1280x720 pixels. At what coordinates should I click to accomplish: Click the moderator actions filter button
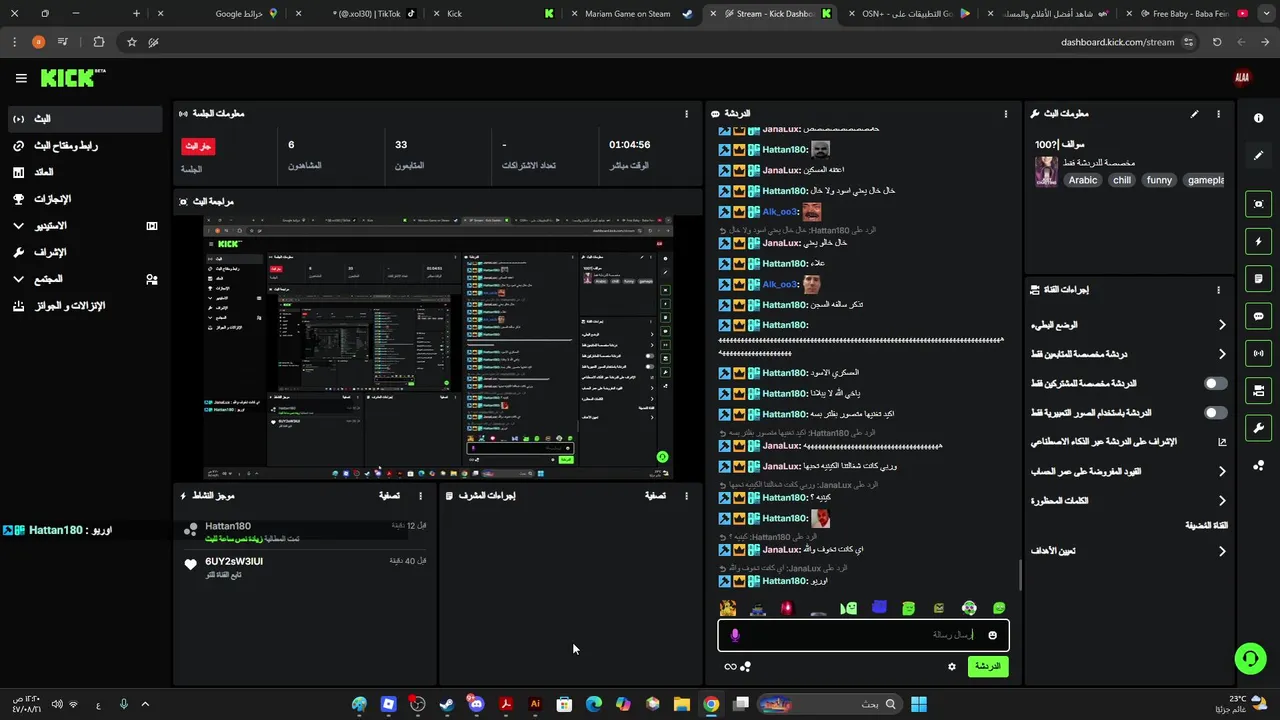tap(655, 496)
